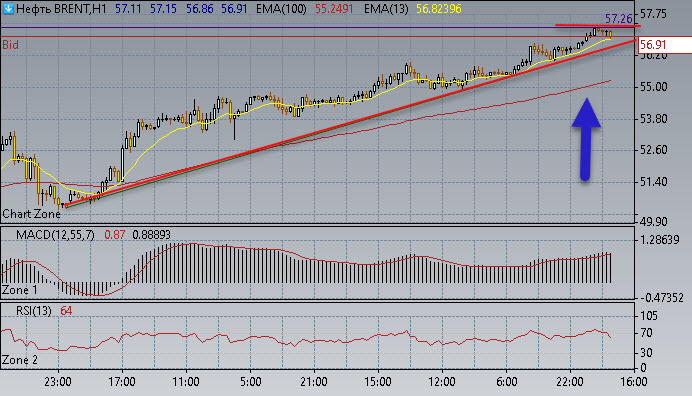Select the low price value 56.86
The height and width of the screenshot is (396, 692).
199,9
